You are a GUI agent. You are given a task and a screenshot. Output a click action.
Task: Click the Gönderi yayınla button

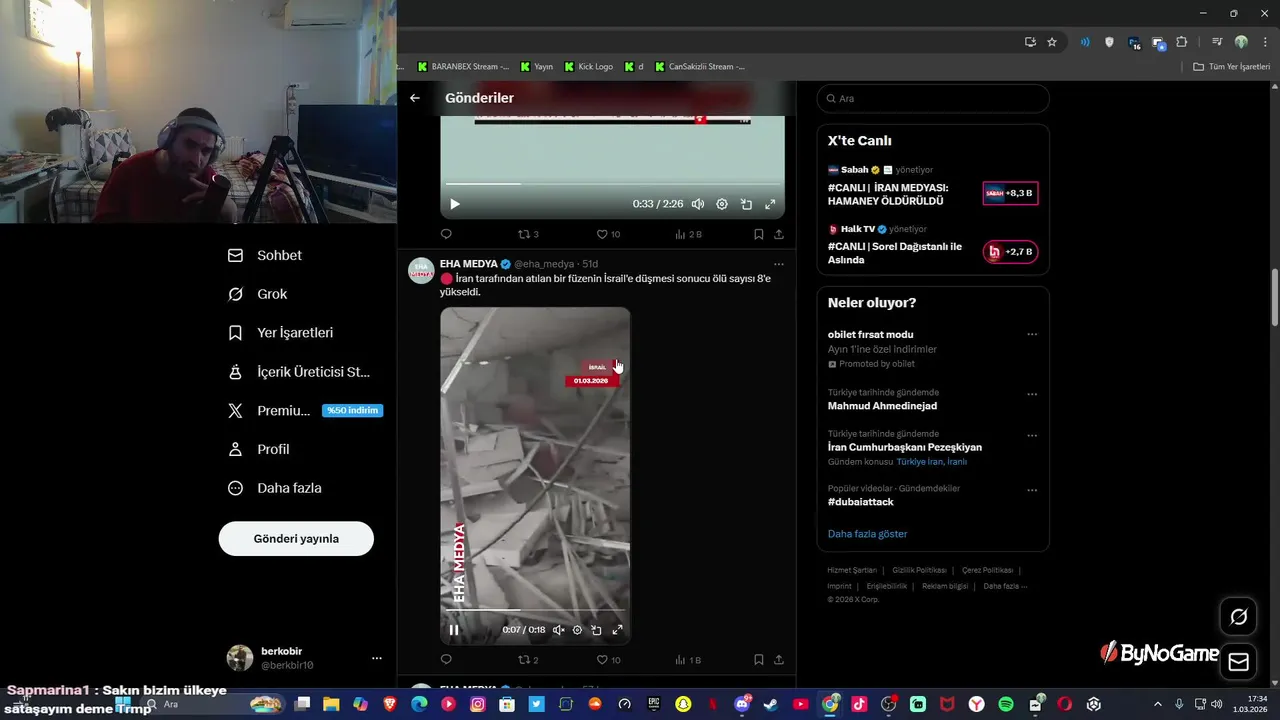click(x=296, y=538)
